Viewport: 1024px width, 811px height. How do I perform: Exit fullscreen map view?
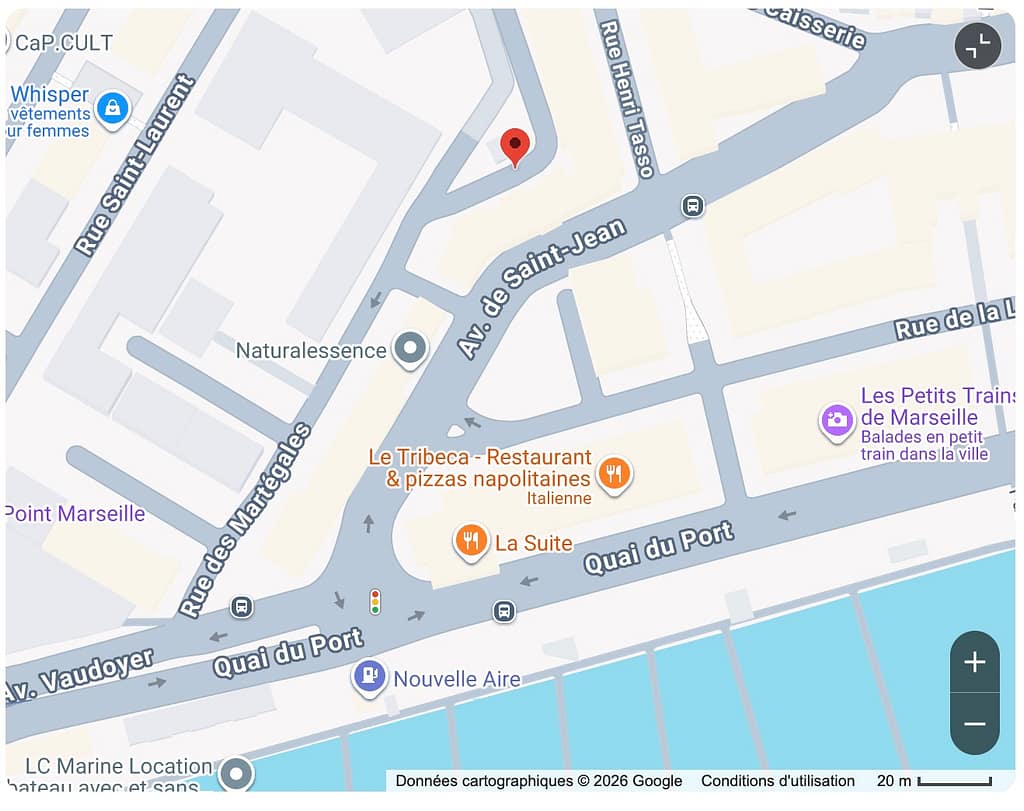(978, 46)
